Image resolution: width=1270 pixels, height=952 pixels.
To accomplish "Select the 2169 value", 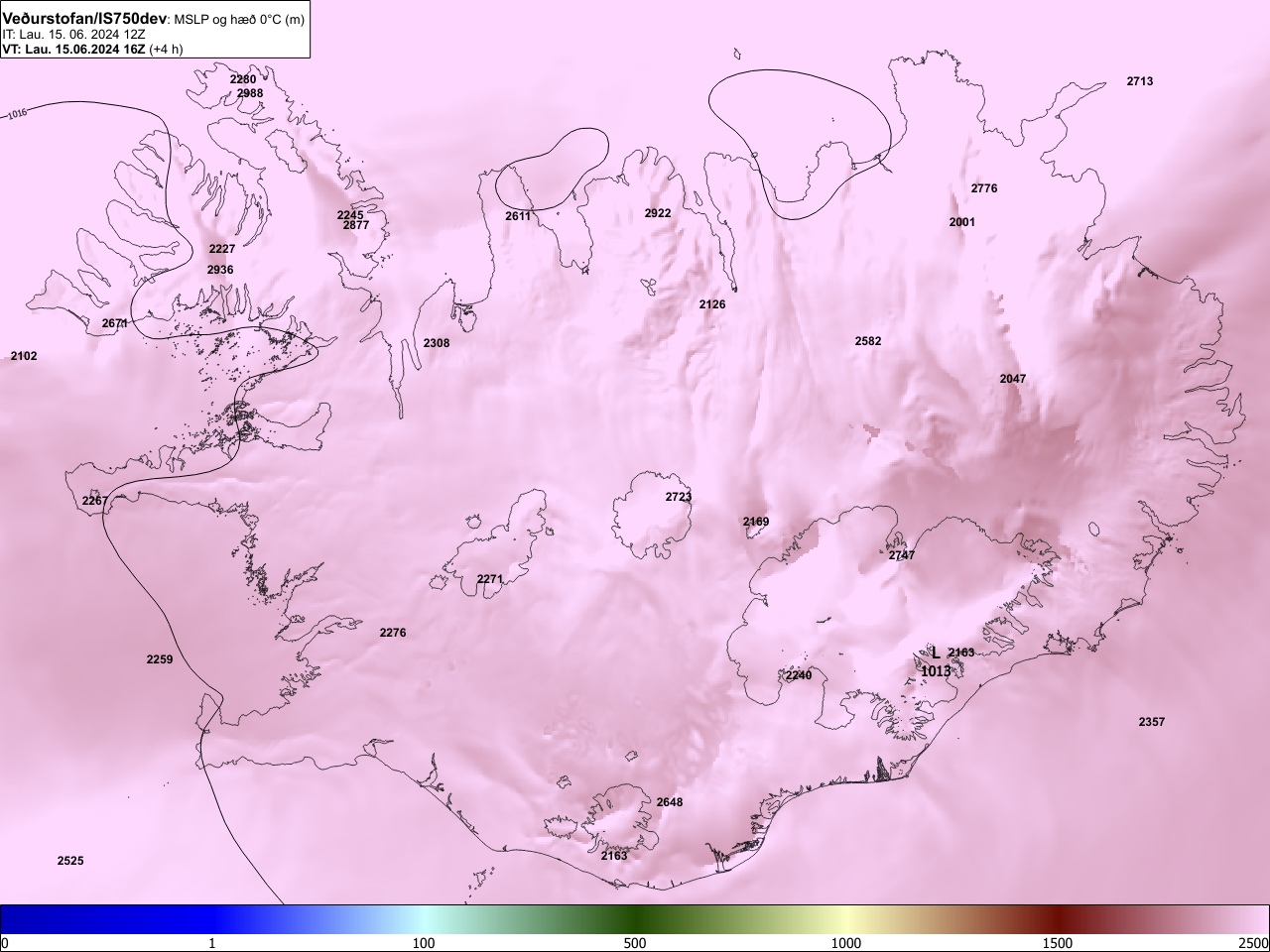I will 756,522.
